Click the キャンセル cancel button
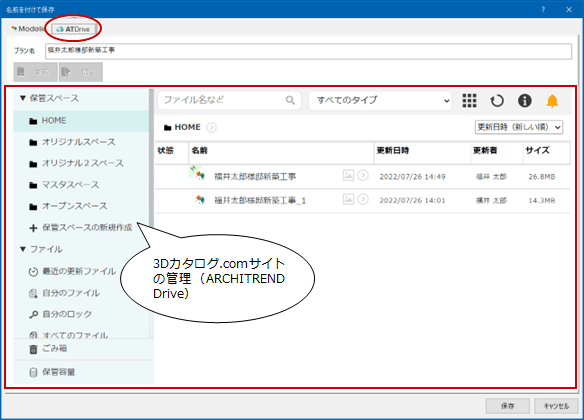 [x=556, y=406]
